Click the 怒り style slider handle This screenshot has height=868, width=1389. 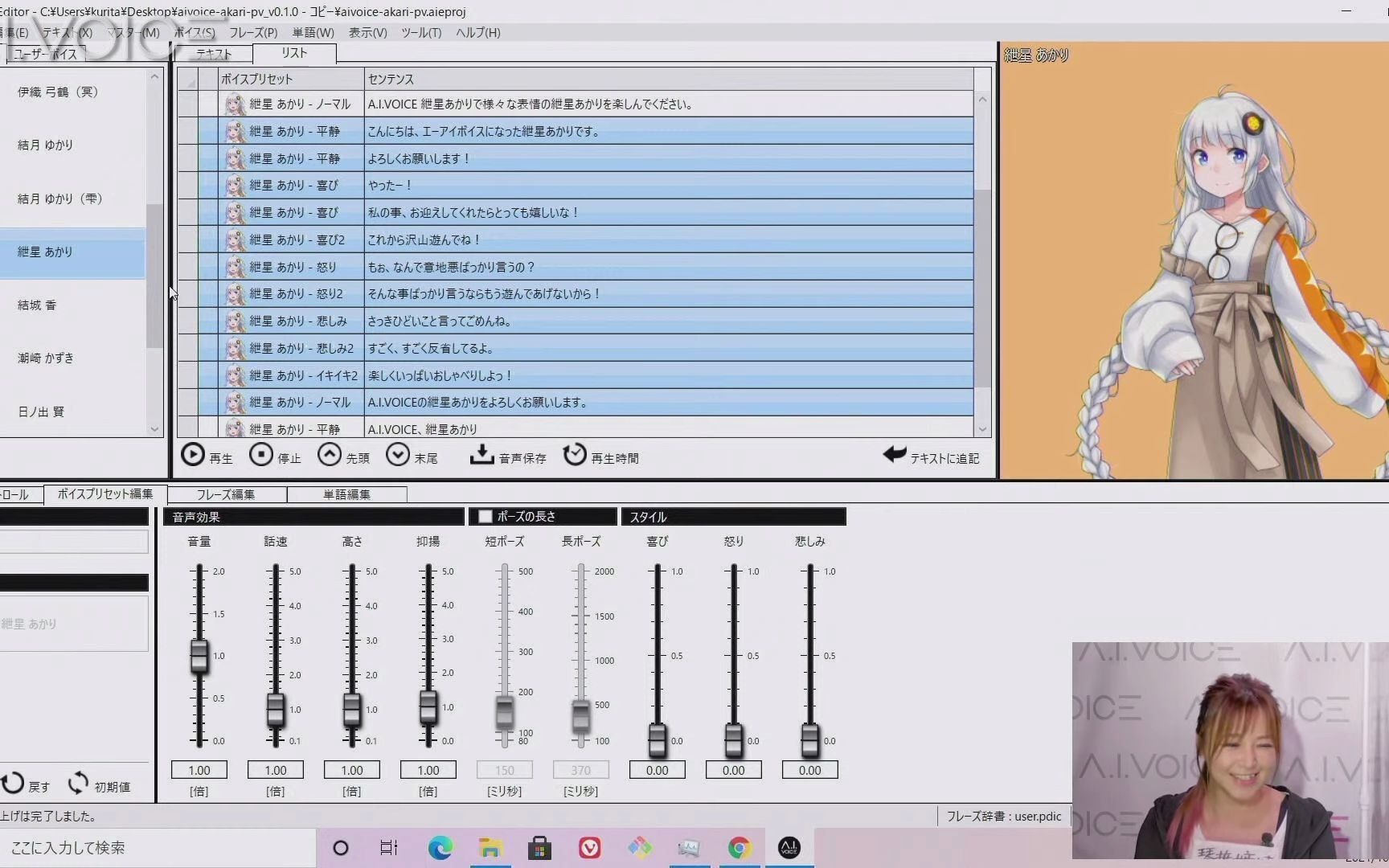(x=734, y=739)
